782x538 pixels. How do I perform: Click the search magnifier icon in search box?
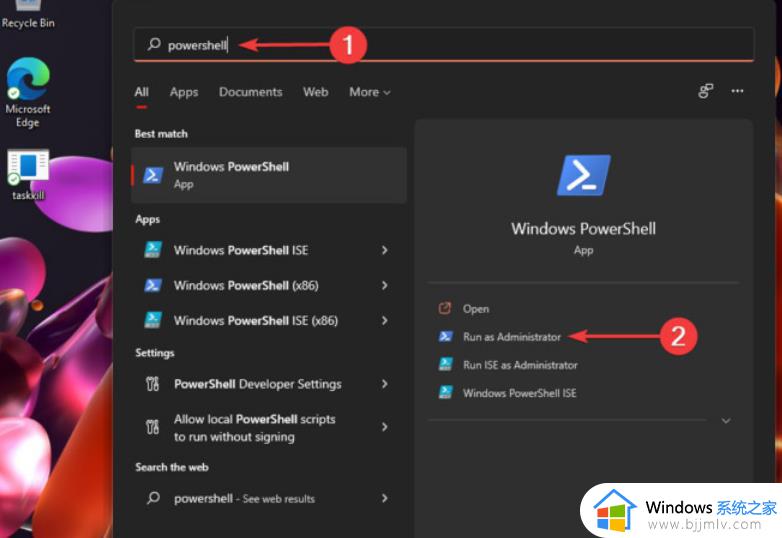(x=154, y=44)
